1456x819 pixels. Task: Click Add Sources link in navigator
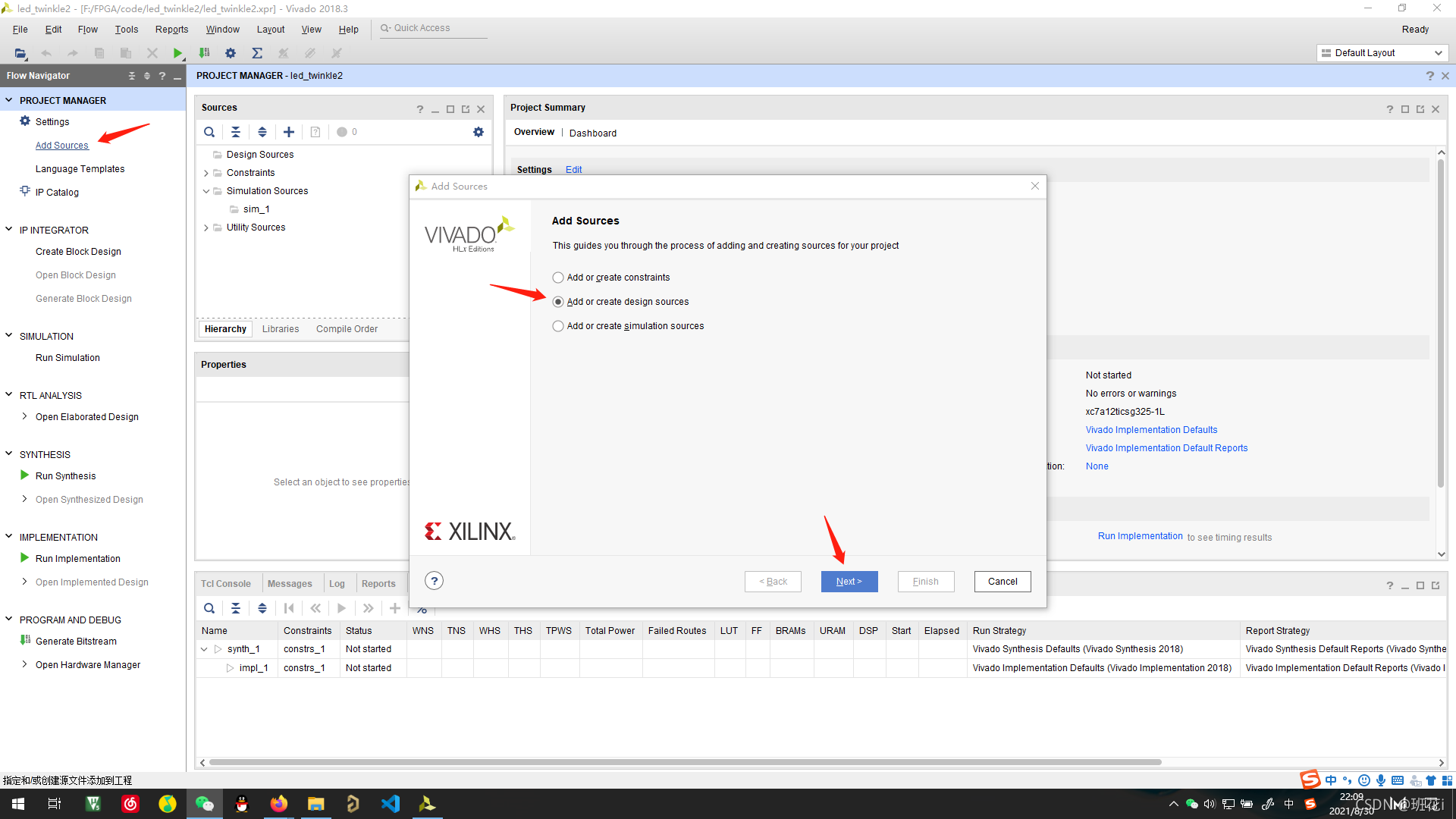click(x=62, y=146)
